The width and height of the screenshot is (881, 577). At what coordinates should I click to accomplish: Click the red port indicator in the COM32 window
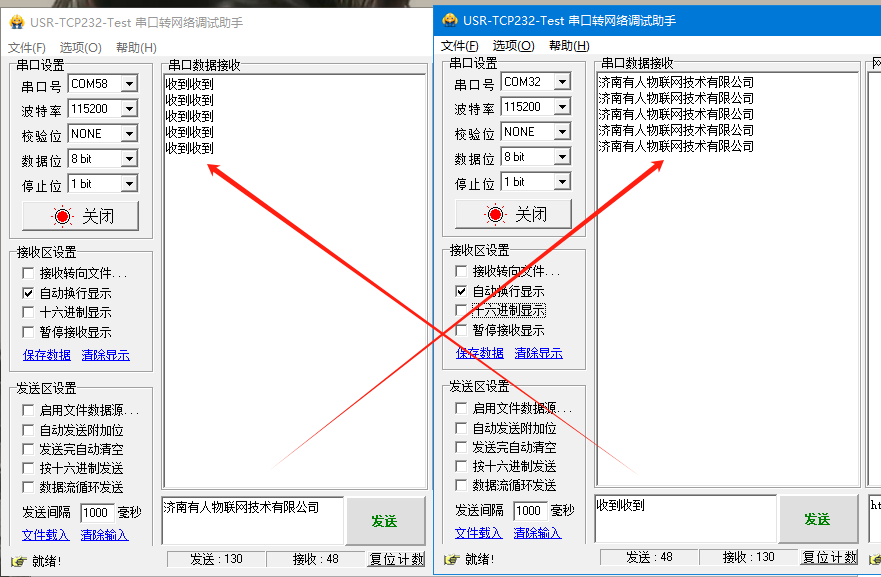pyautogui.click(x=496, y=214)
